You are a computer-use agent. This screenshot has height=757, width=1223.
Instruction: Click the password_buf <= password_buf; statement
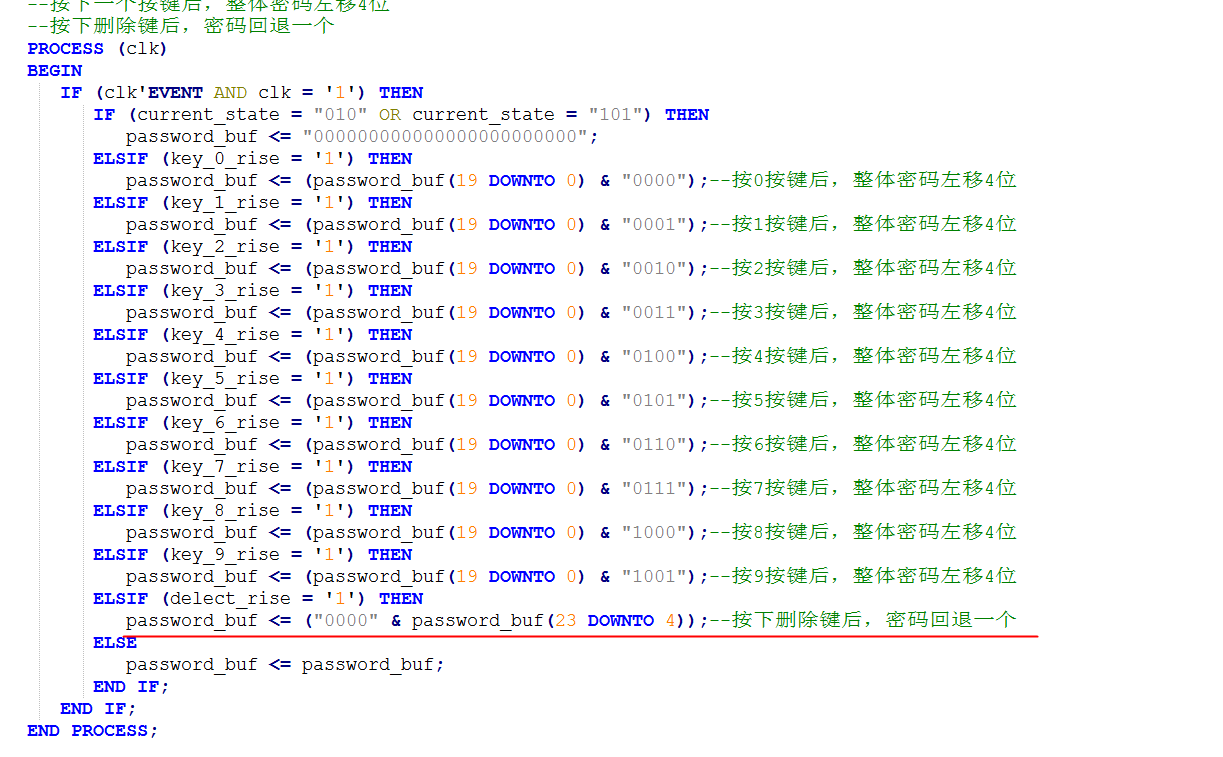285,664
